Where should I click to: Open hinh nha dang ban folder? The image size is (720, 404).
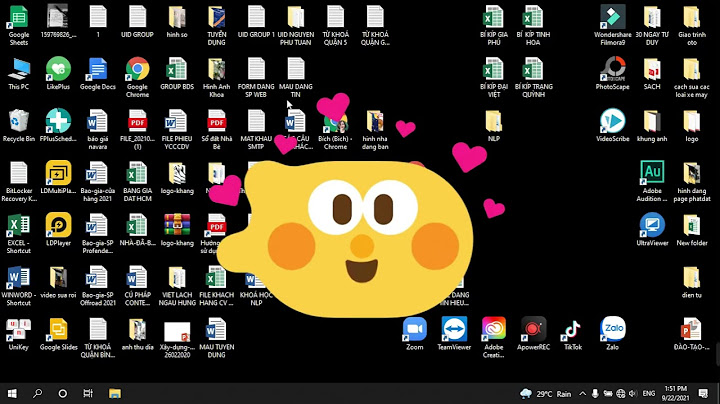point(375,129)
